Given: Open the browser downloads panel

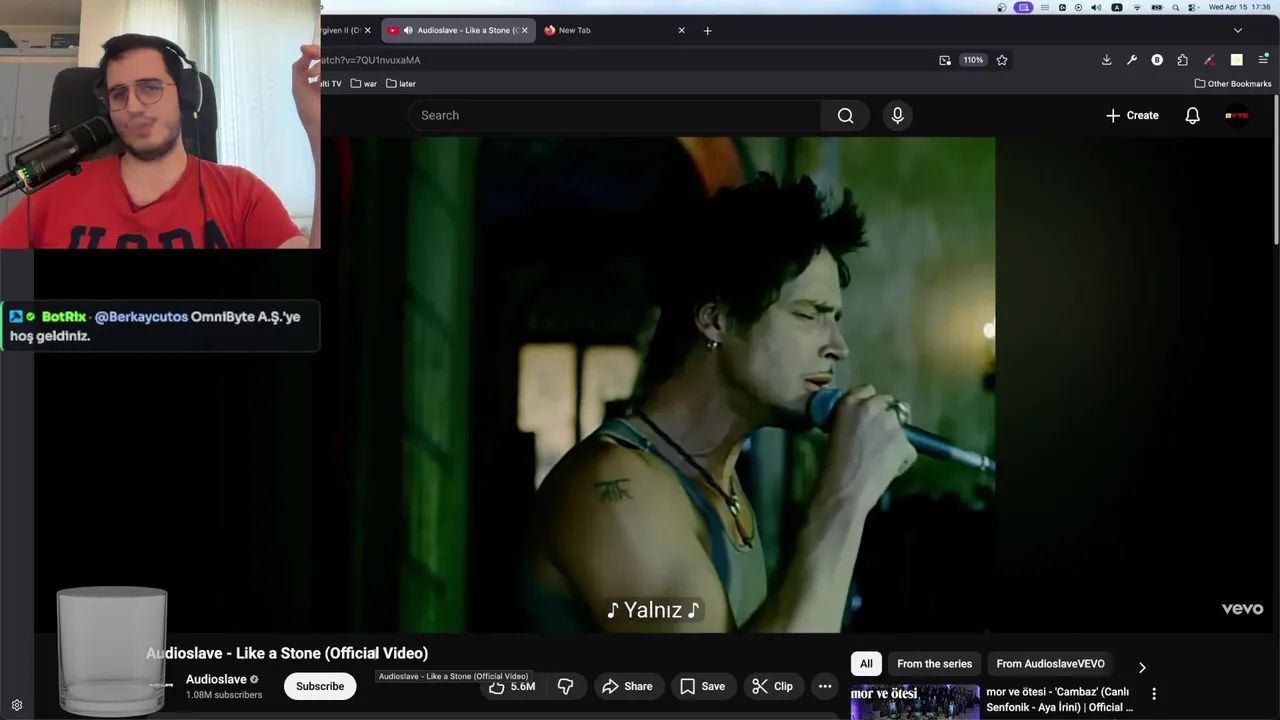Looking at the screenshot, I should click(x=1106, y=60).
